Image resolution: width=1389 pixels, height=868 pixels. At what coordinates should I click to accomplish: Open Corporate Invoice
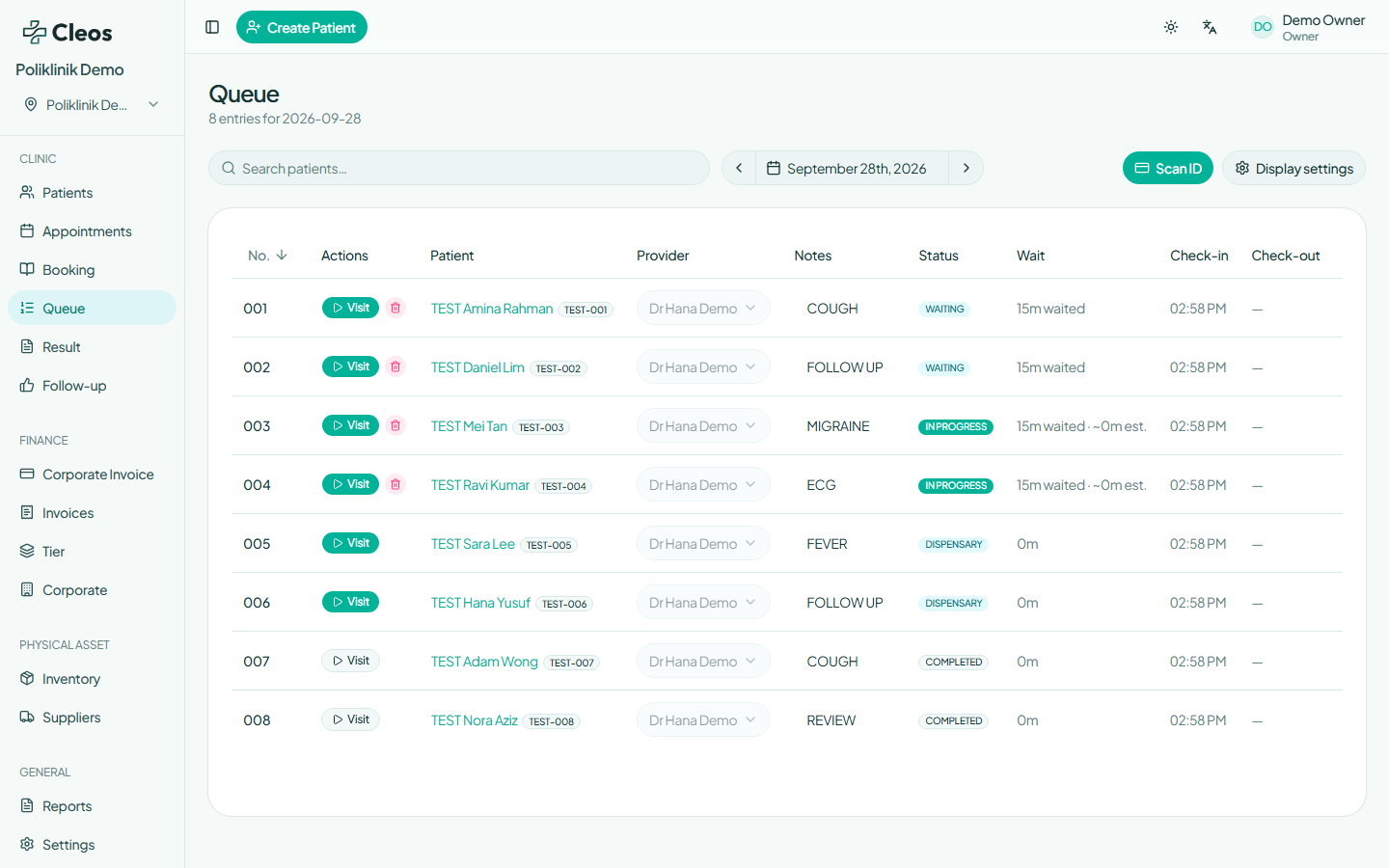(x=92, y=475)
